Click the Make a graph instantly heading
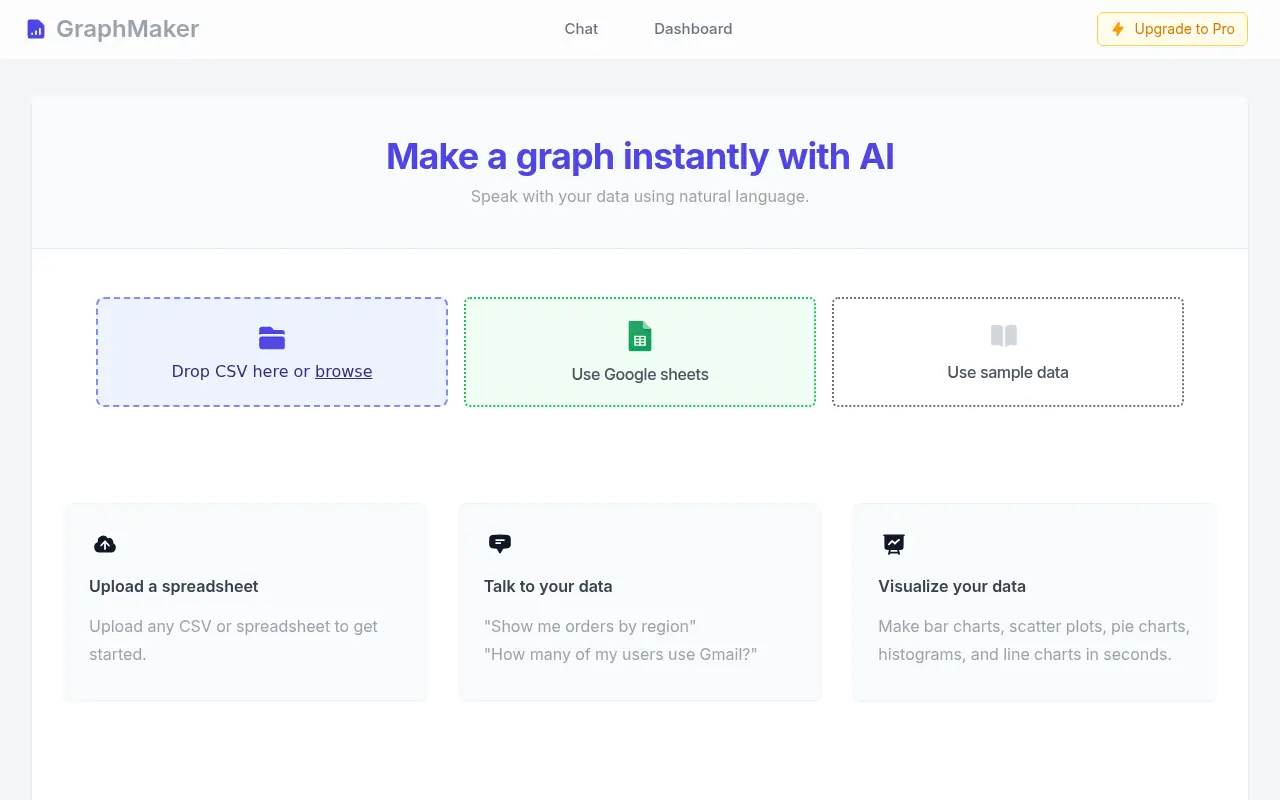This screenshot has width=1280, height=800. click(x=640, y=156)
